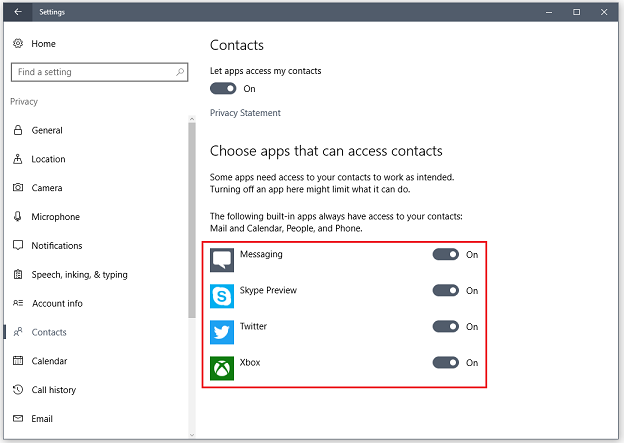
Task: Click the search magnifier icon
Action: [180, 72]
